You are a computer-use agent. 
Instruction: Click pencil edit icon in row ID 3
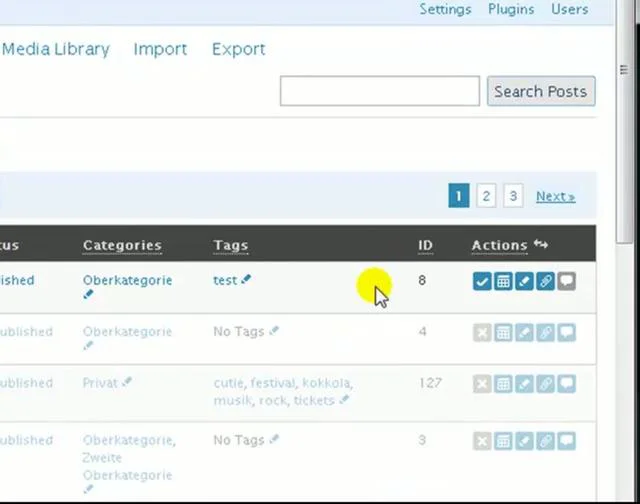524,441
